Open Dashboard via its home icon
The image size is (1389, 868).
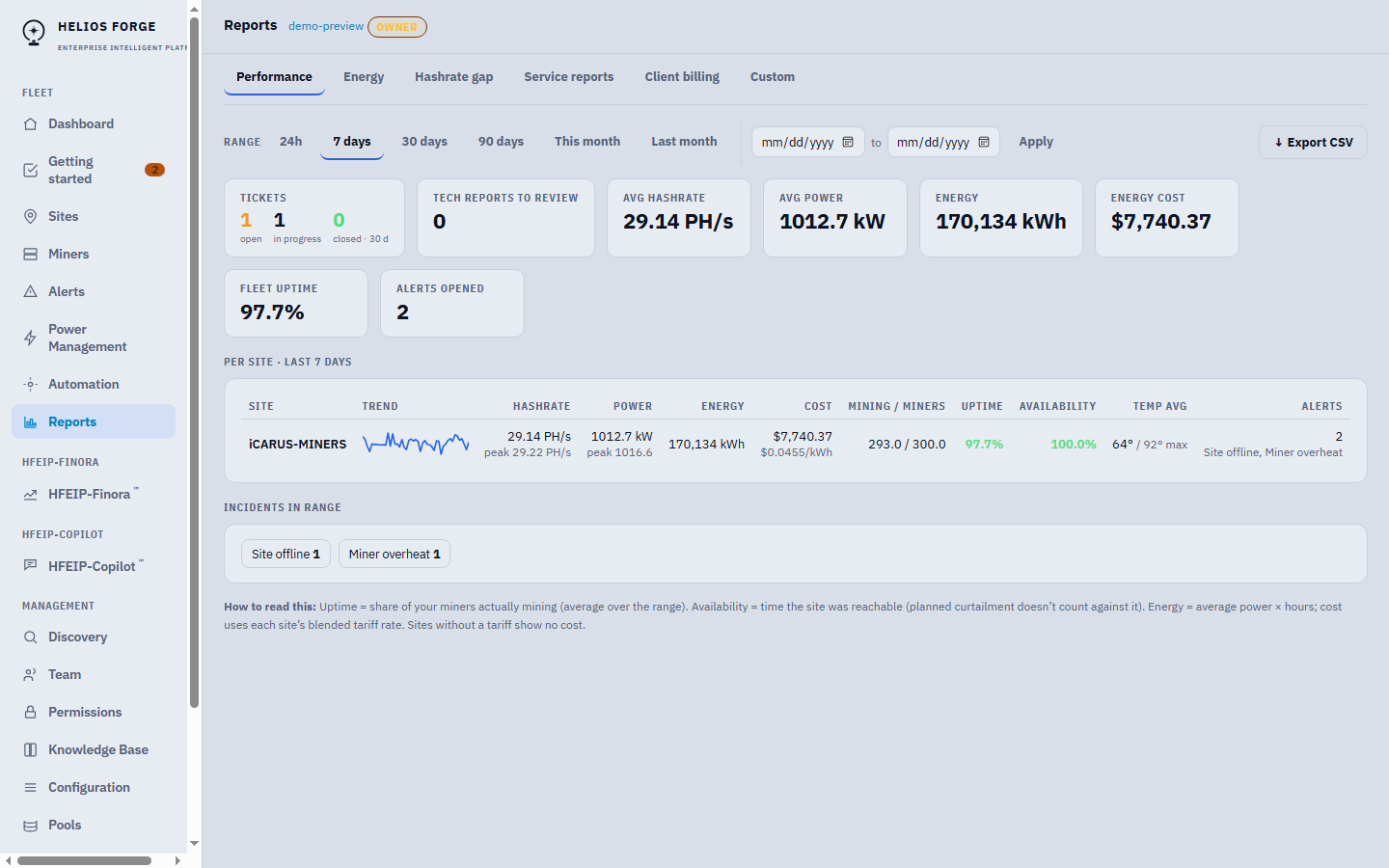tap(30, 123)
